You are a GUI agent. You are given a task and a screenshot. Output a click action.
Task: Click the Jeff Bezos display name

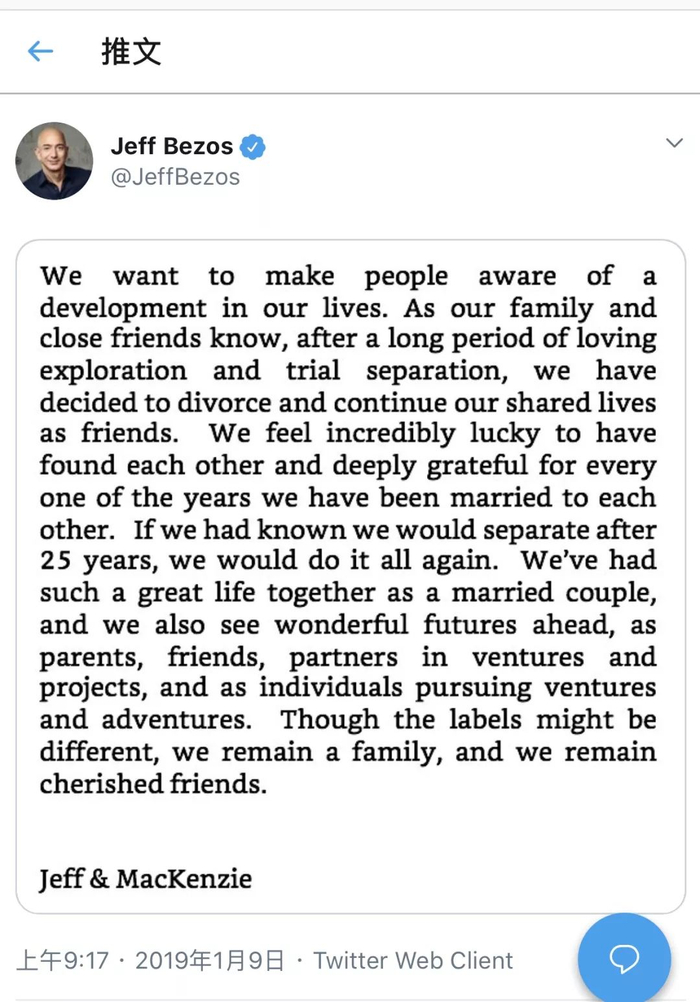(x=171, y=146)
